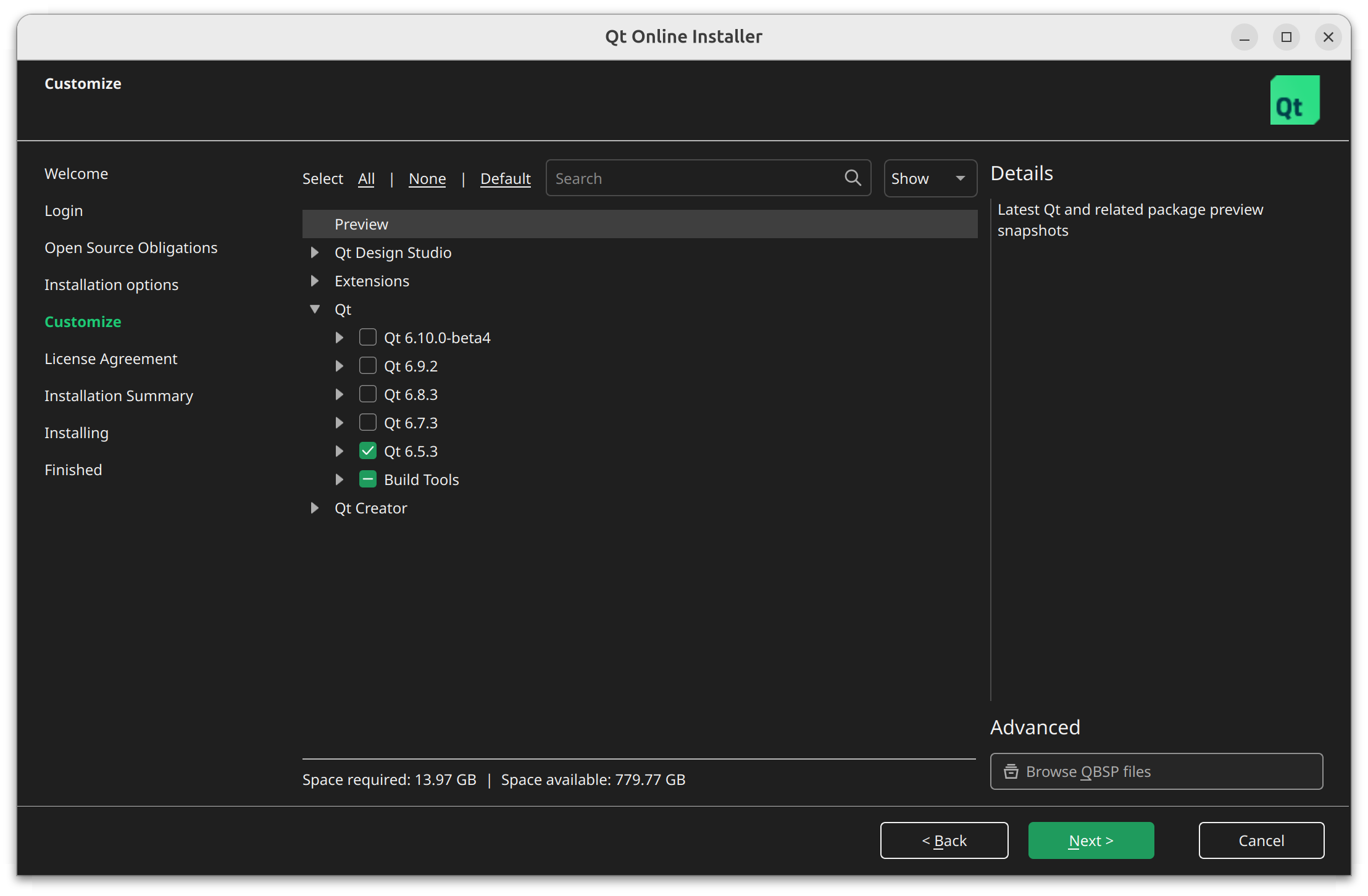Click the Login step in sidebar
Image resolution: width=1368 pixels, height=896 pixels.
point(64,210)
